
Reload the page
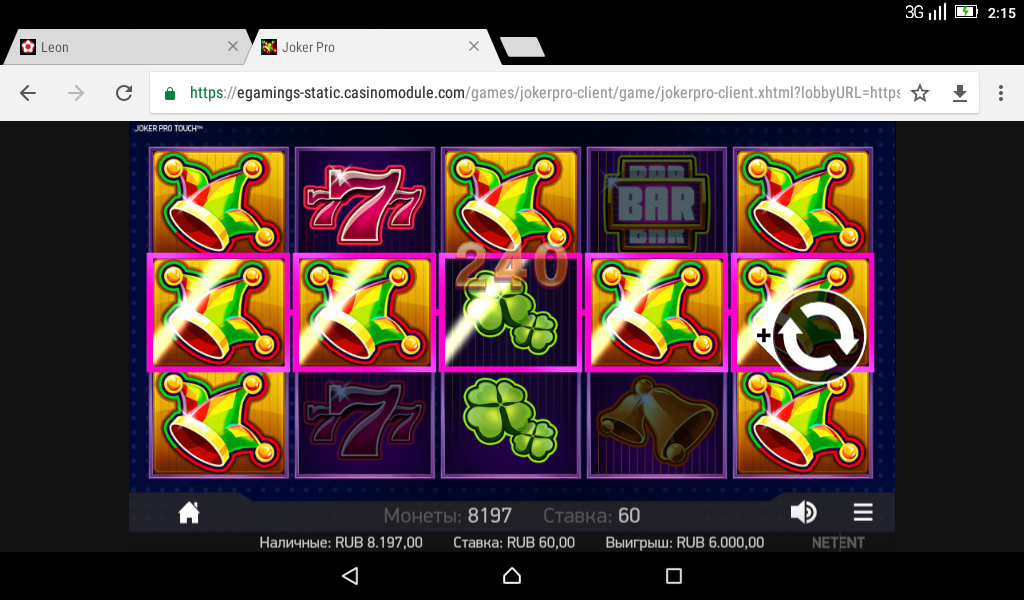pyautogui.click(x=124, y=93)
